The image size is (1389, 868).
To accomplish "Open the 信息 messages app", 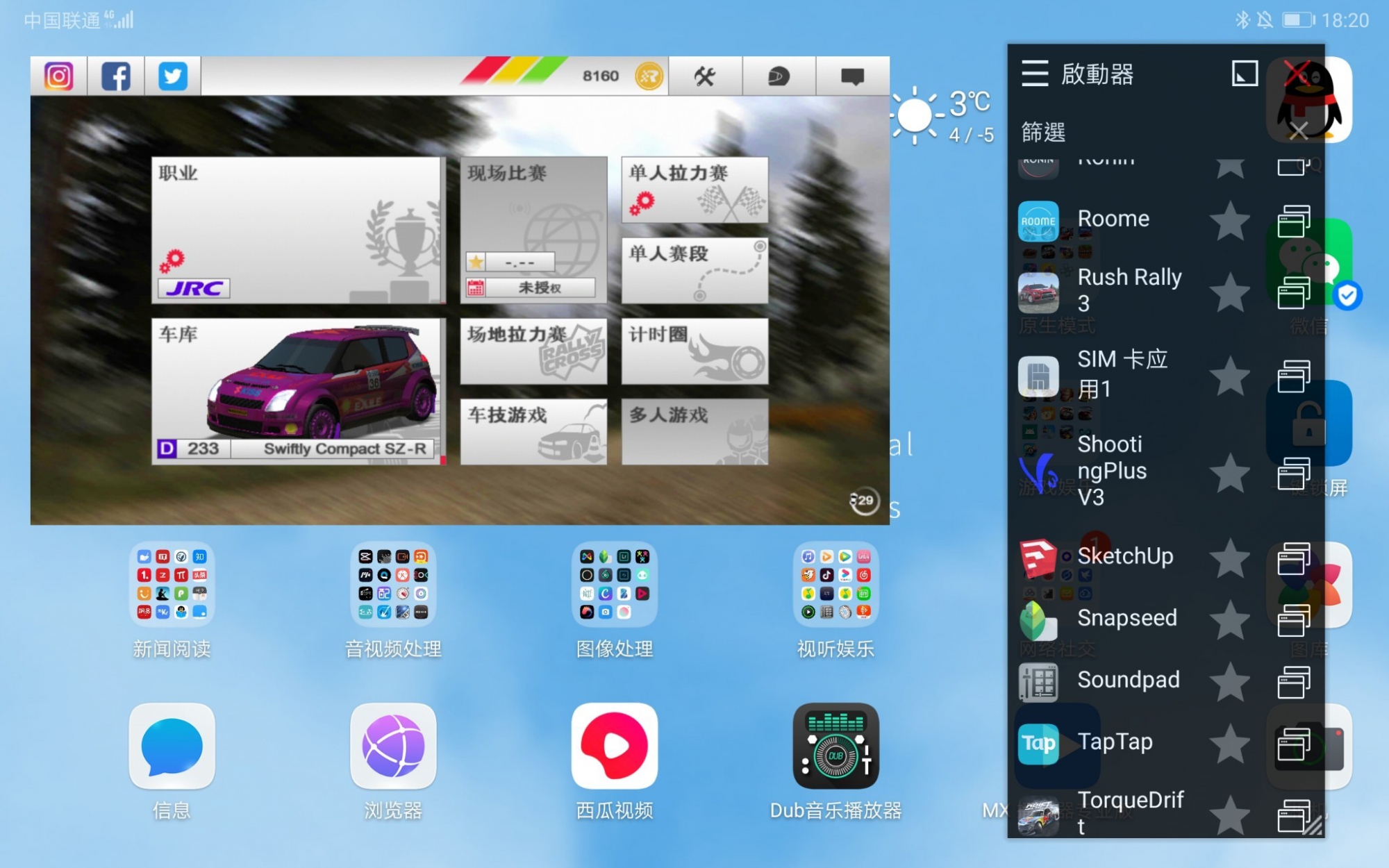I will [172, 746].
